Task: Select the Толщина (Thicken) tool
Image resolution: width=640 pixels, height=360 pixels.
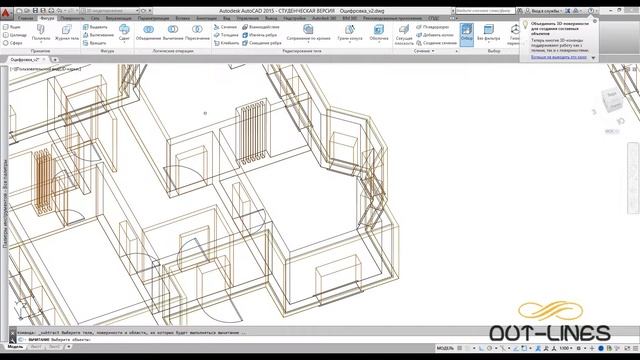Action: tap(226, 35)
